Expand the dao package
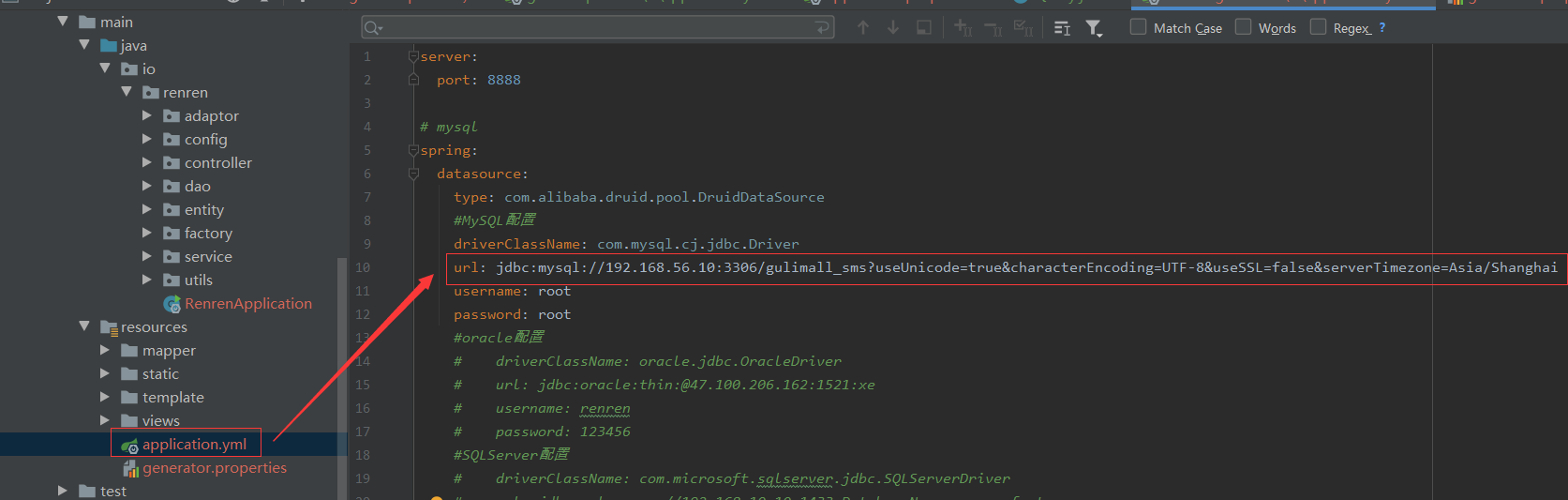 147,186
